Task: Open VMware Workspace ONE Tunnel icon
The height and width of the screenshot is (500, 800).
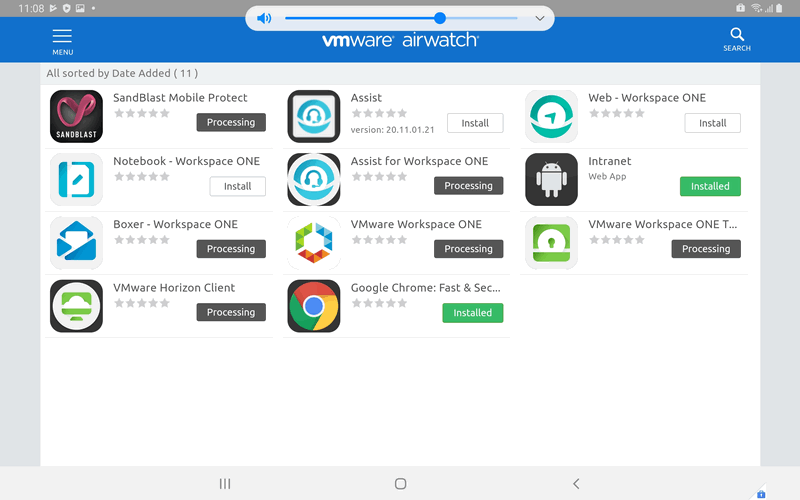Action: point(552,243)
